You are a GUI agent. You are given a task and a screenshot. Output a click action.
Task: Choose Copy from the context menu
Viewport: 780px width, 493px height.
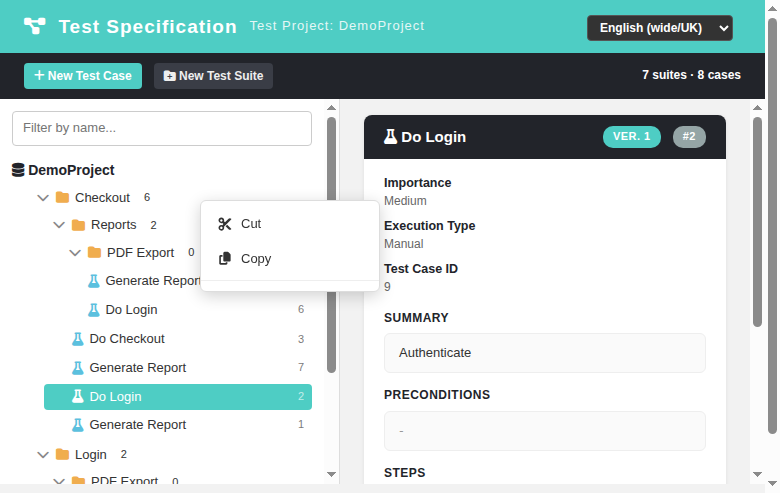pyautogui.click(x=290, y=259)
